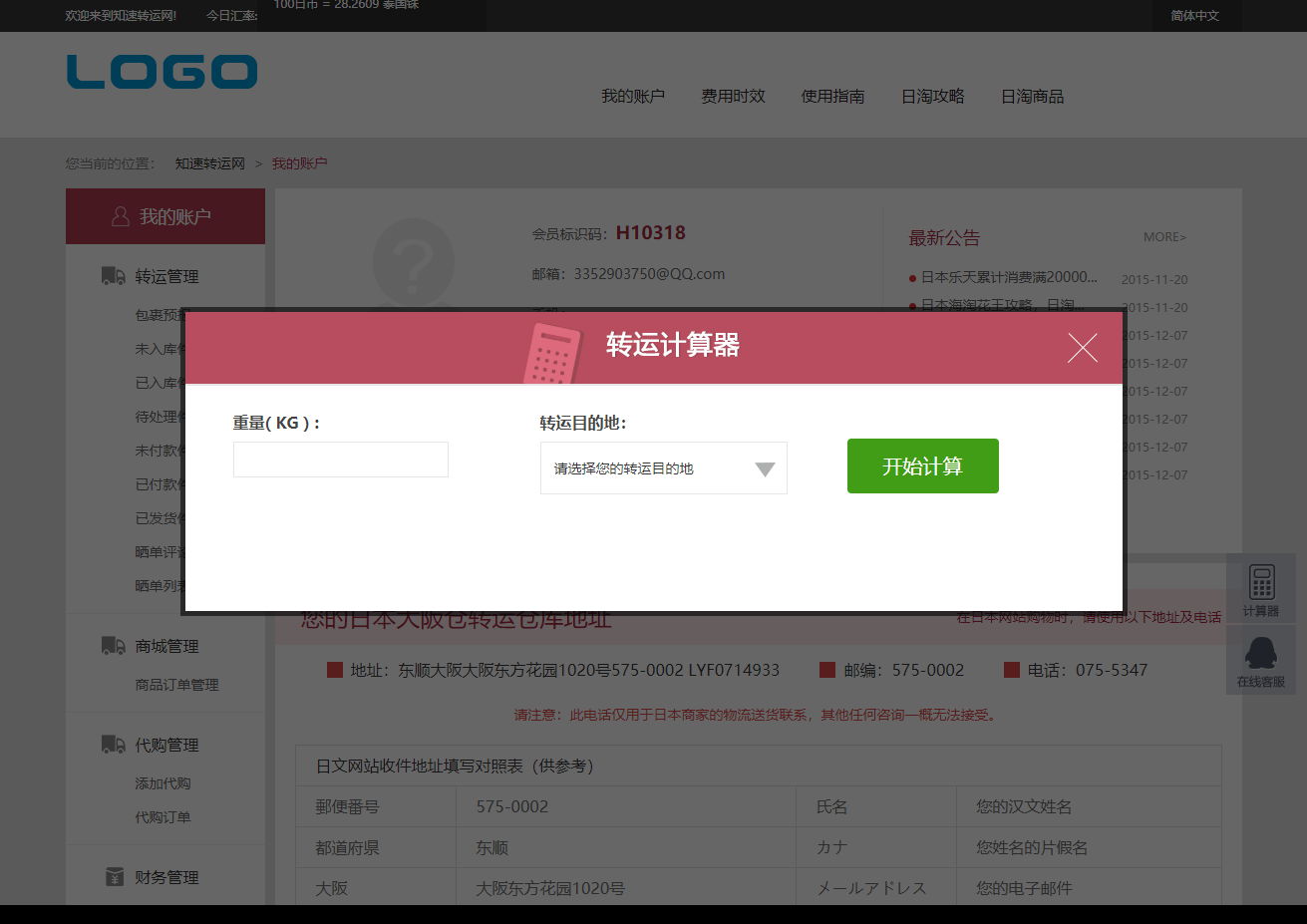Open the 转运目的地 destination dropdown
Screen dimensions: 1307x924
click(x=664, y=468)
